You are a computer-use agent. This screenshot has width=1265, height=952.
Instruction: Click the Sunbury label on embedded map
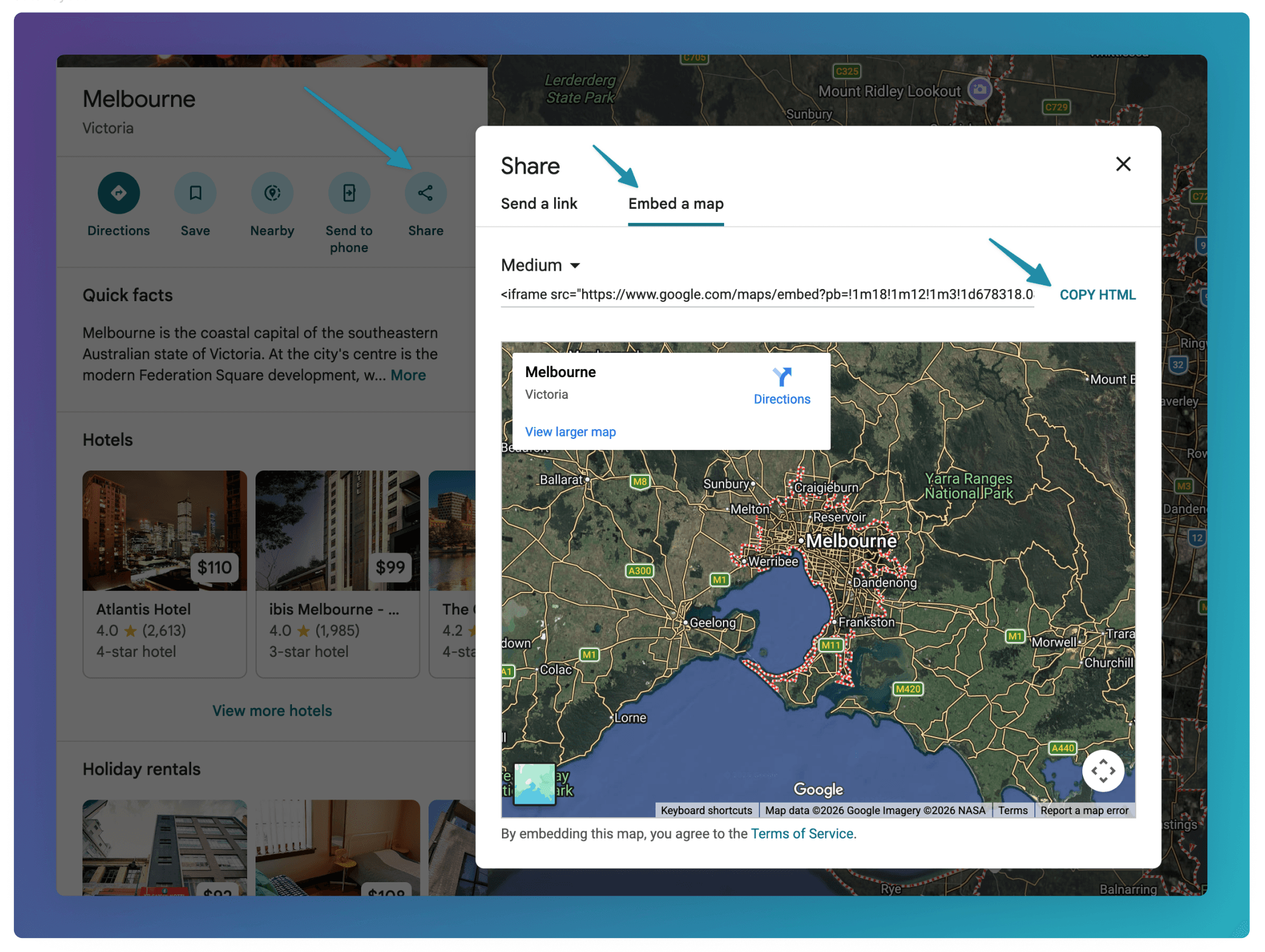tap(726, 484)
